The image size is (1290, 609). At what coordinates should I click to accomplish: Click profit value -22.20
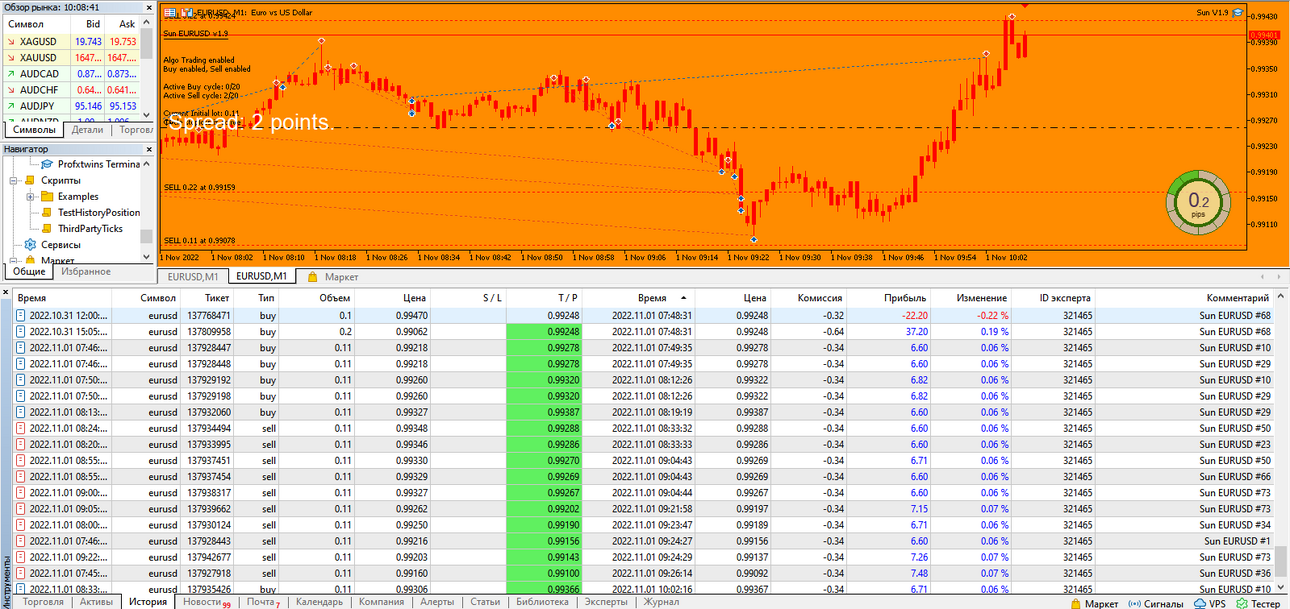coord(913,315)
